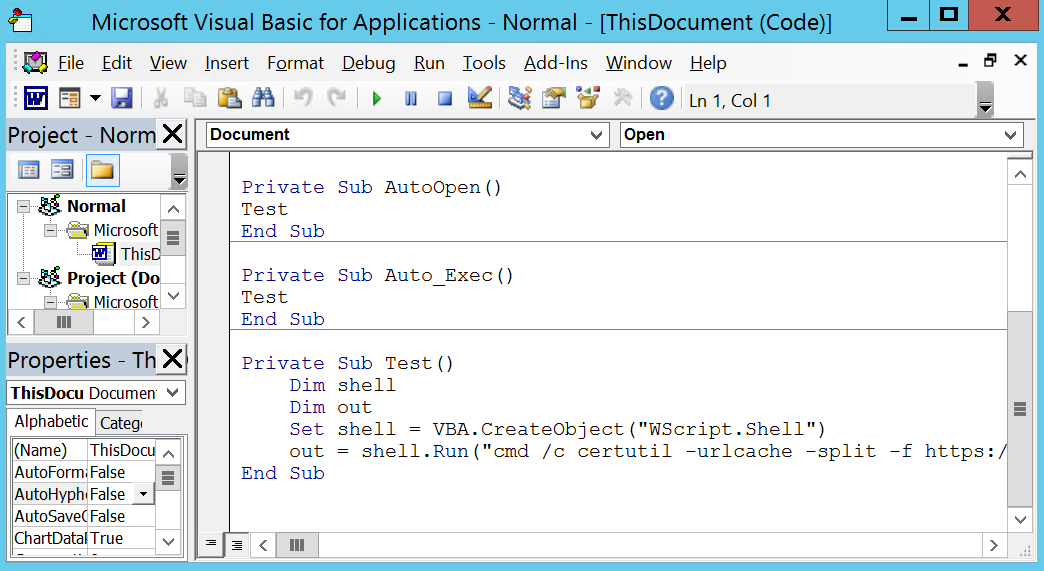Click the Redo arrow icon
This screenshot has height=571, width=1044.
pyautogui.click(x=337, y=100)
